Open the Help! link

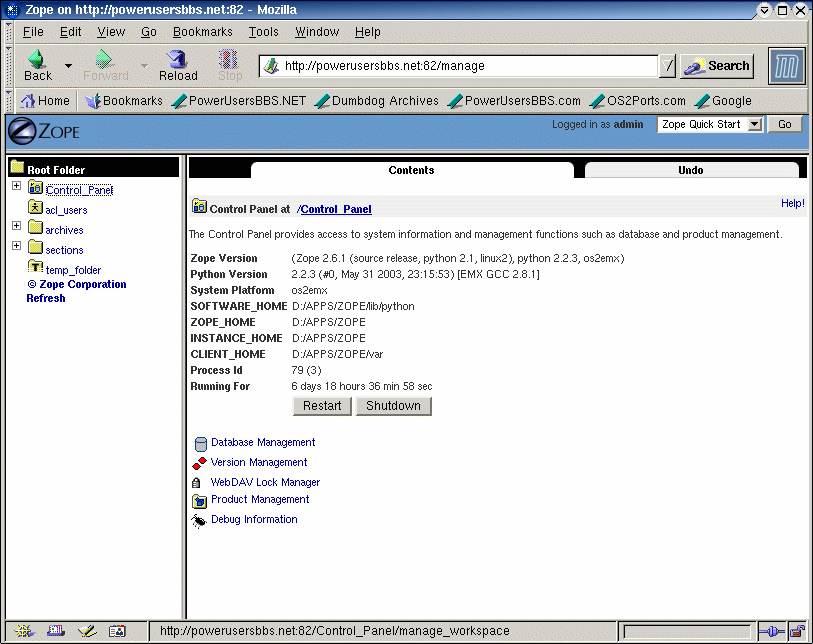[793, 203]
